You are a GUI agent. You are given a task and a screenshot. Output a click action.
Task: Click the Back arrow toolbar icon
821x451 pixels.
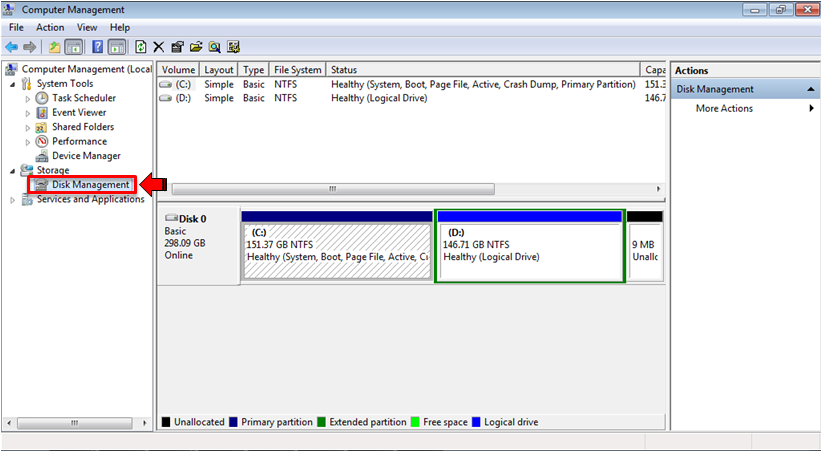click(x=11, y=47)
